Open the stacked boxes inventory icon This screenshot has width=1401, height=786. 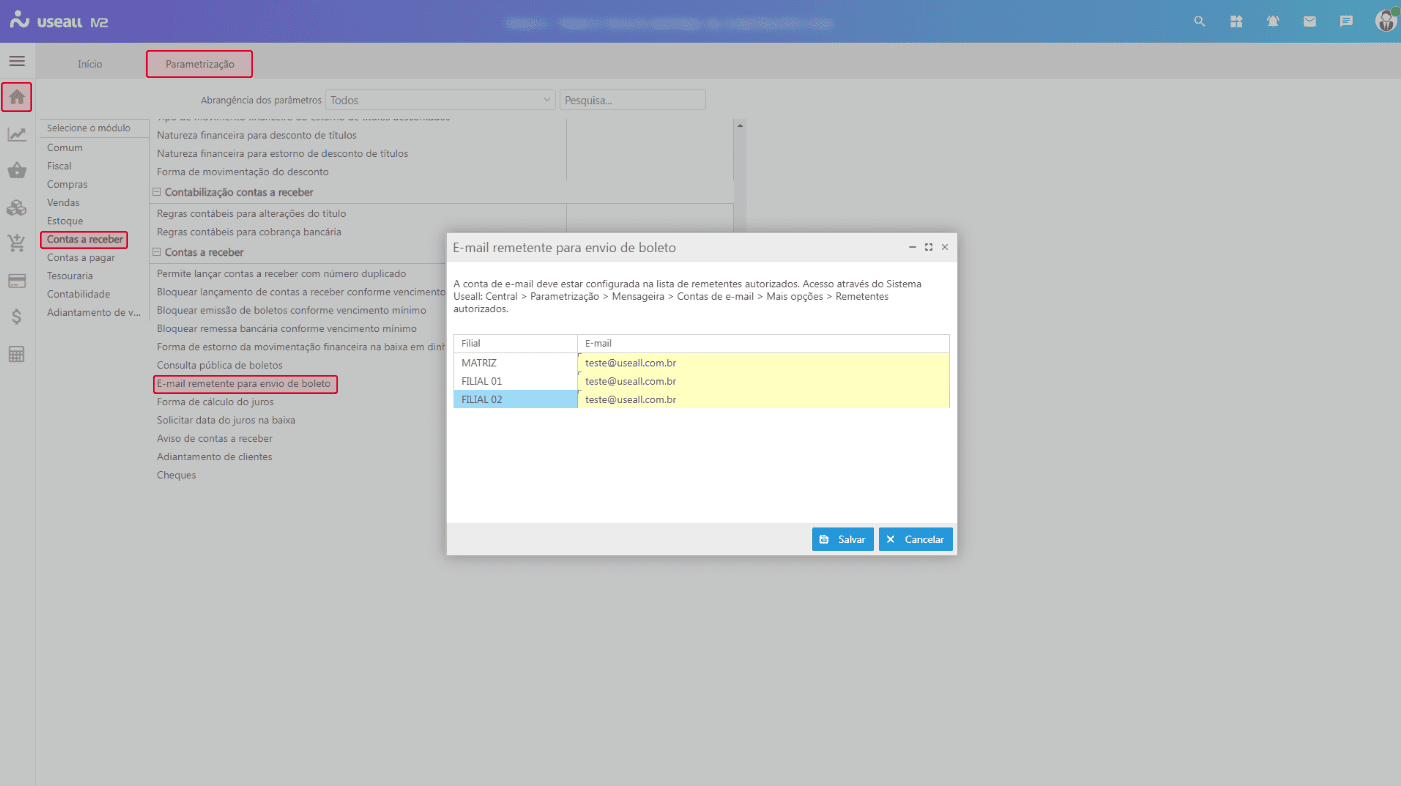(x=17, y=208)
